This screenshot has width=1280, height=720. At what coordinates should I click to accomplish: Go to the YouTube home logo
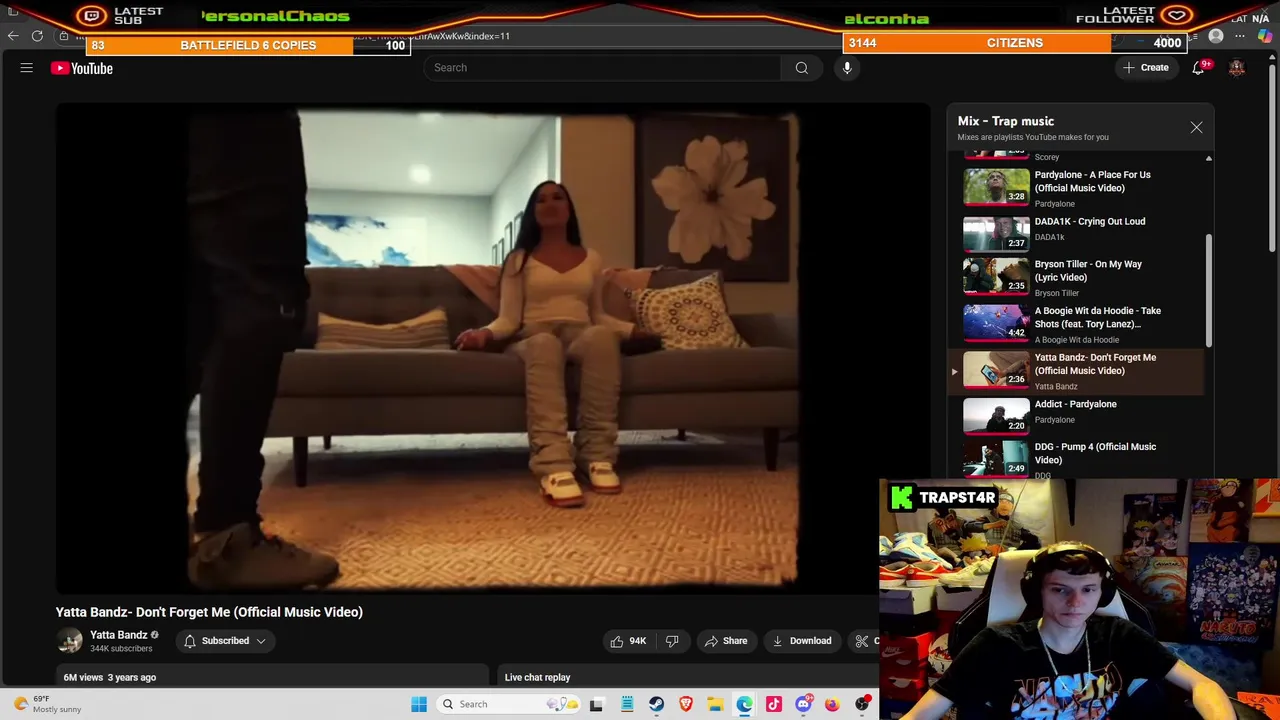pos(82,68)
